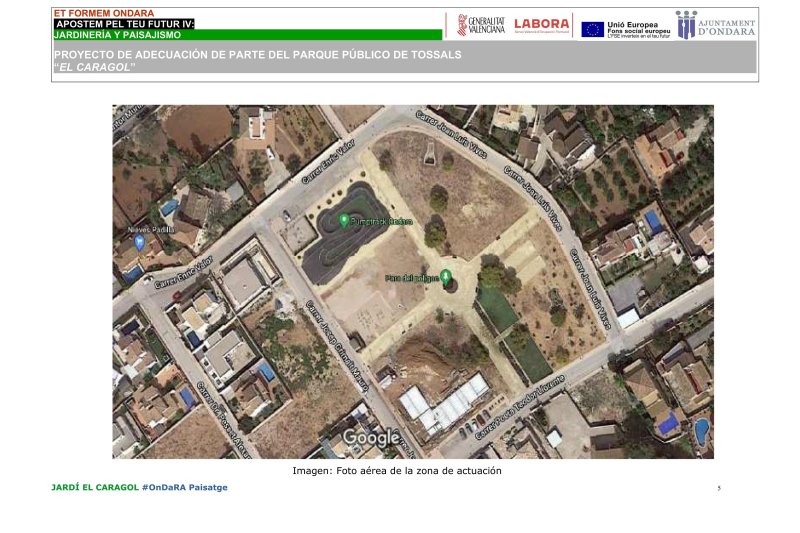Viewport: 800px width, 533px height.
Task: Click the page number 5 in footer
Action: (x=719, y=488)
